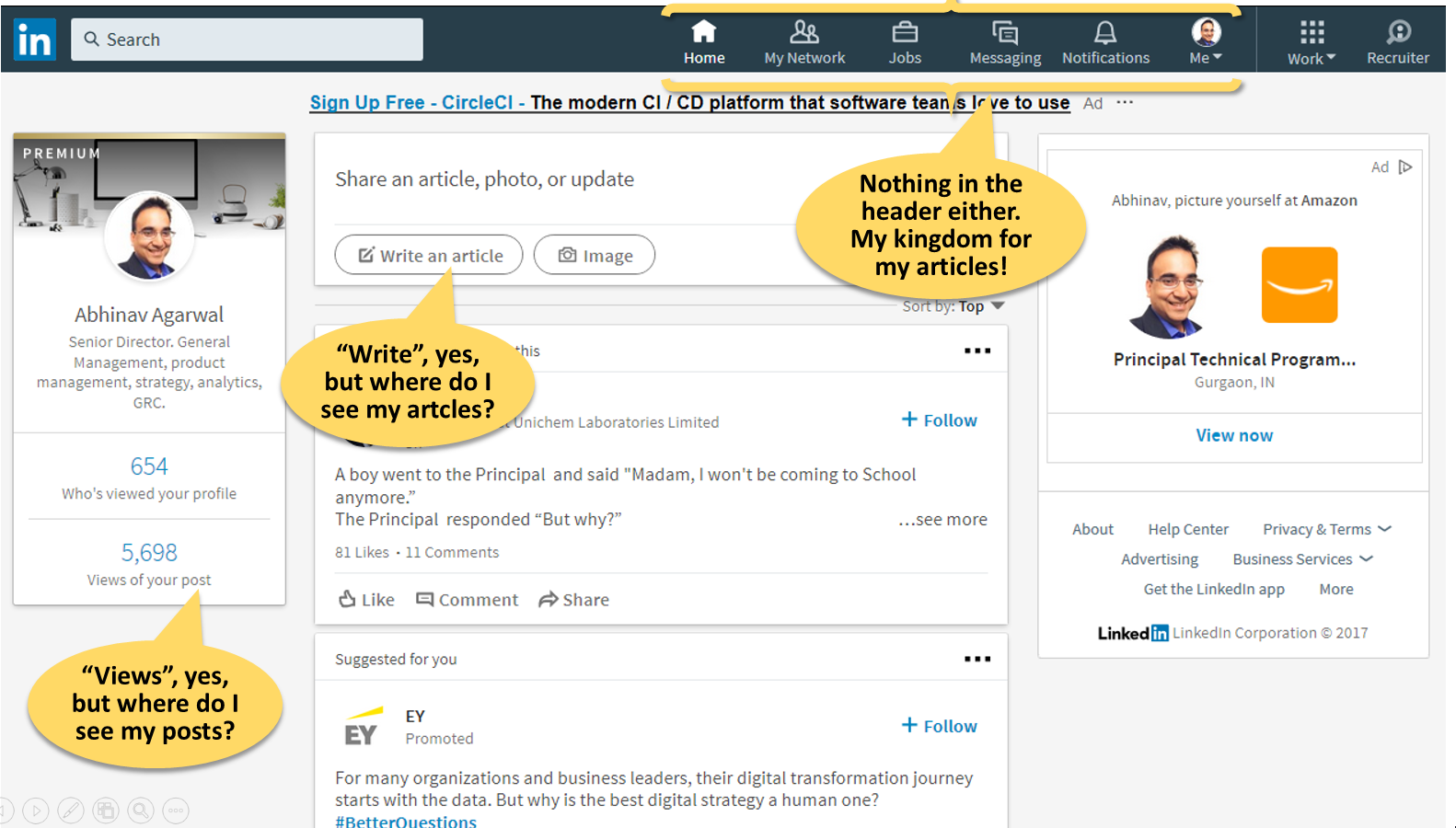Image resolution: width=1456 pixels, height=828 pixels.
Task: Click the Senior Director headline text
Action: coord(149,372)
